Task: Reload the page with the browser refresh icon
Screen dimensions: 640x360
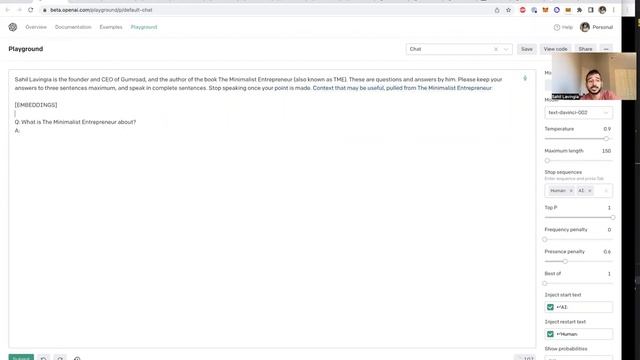Action: tap(31, 10)
